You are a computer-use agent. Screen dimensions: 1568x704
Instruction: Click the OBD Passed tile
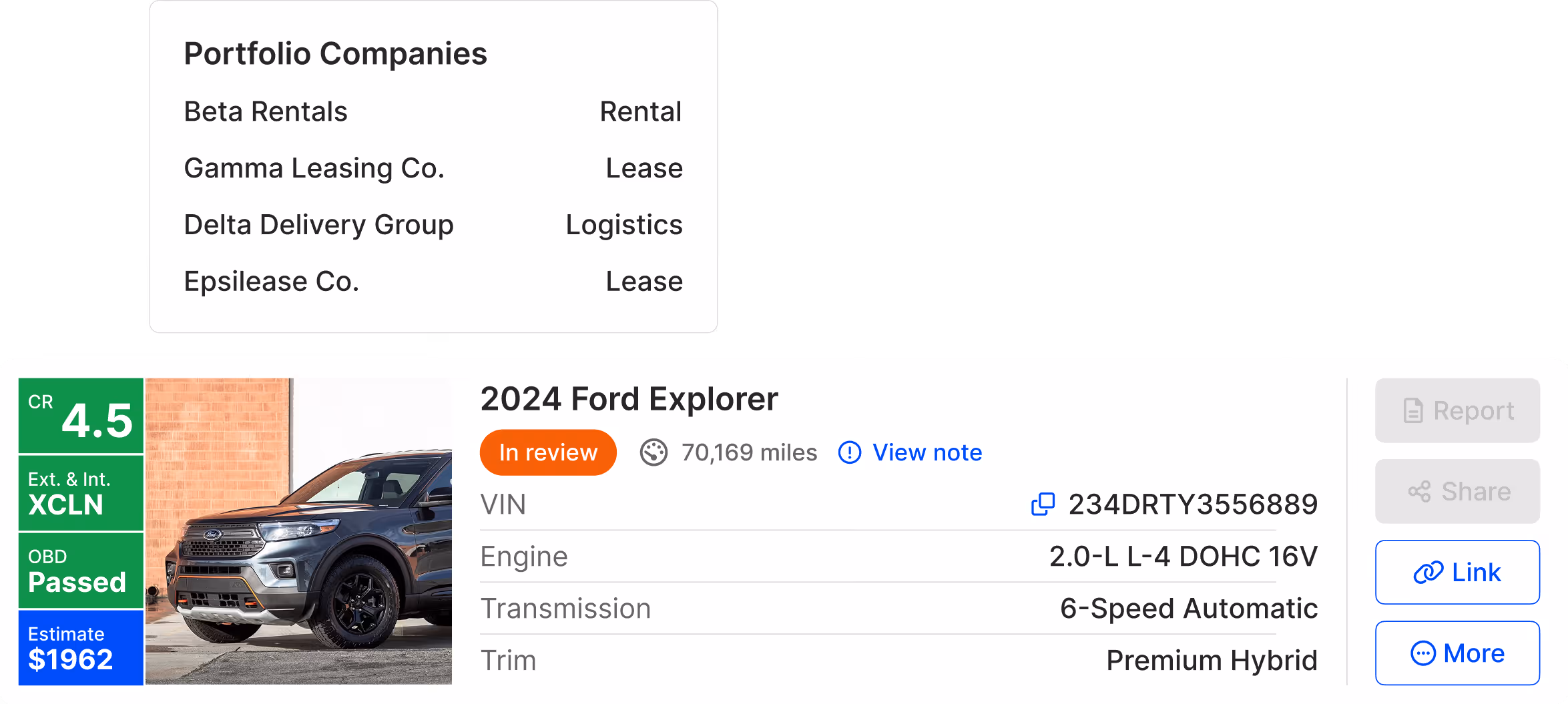[x=81, y=571]
